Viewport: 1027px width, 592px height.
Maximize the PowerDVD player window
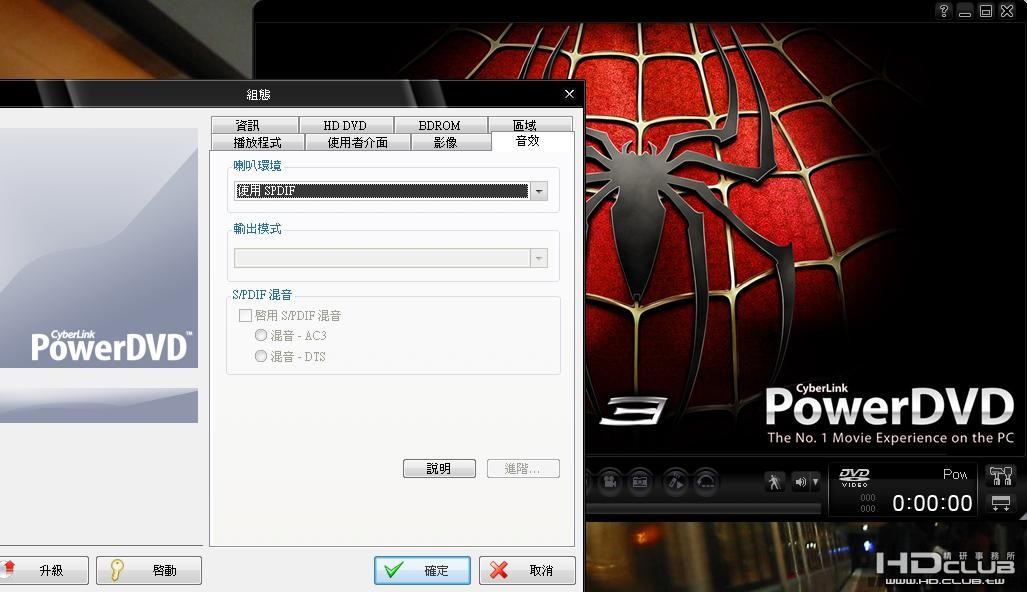(x=986, y=10)
